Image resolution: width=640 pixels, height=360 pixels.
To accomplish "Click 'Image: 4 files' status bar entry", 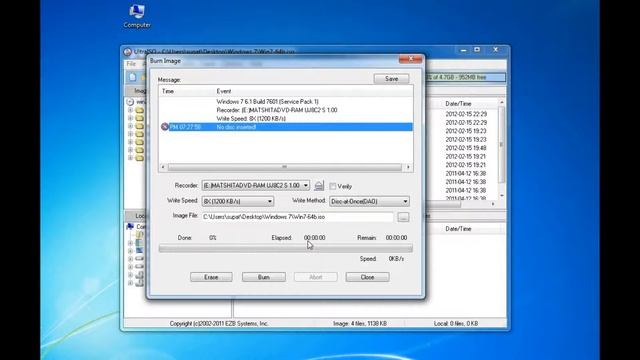I will coord(360,324).
